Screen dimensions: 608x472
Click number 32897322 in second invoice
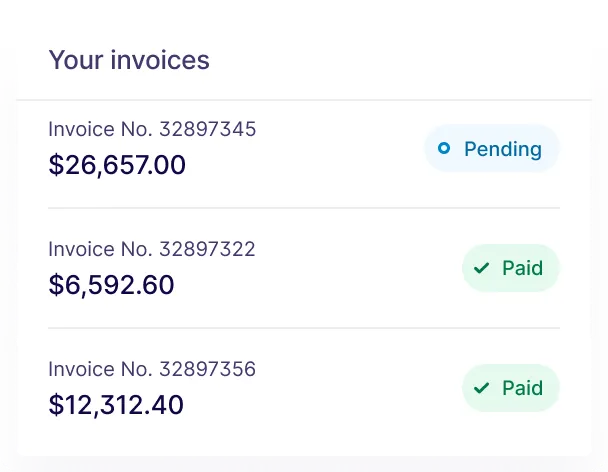click(207, 249)
